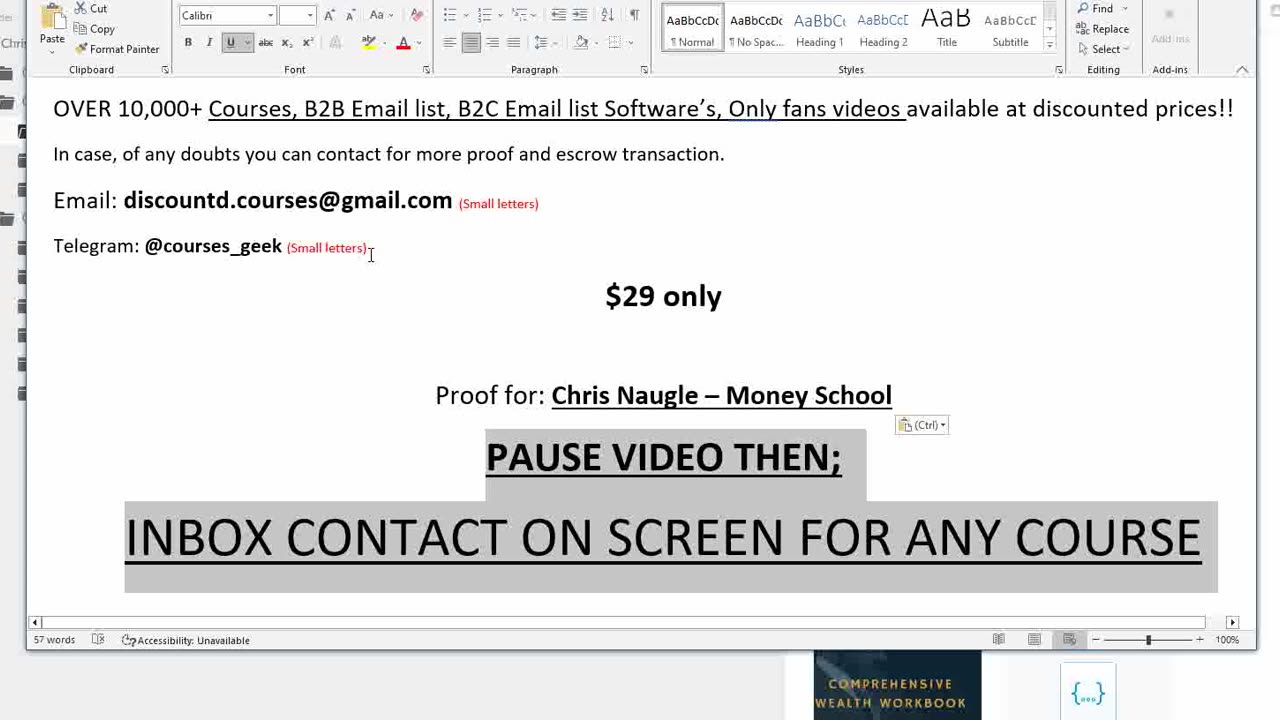Image resolution: width=1280 pixels, height=720 pixels.
Task: Toggle italic formatting
Action: point(209,43)
